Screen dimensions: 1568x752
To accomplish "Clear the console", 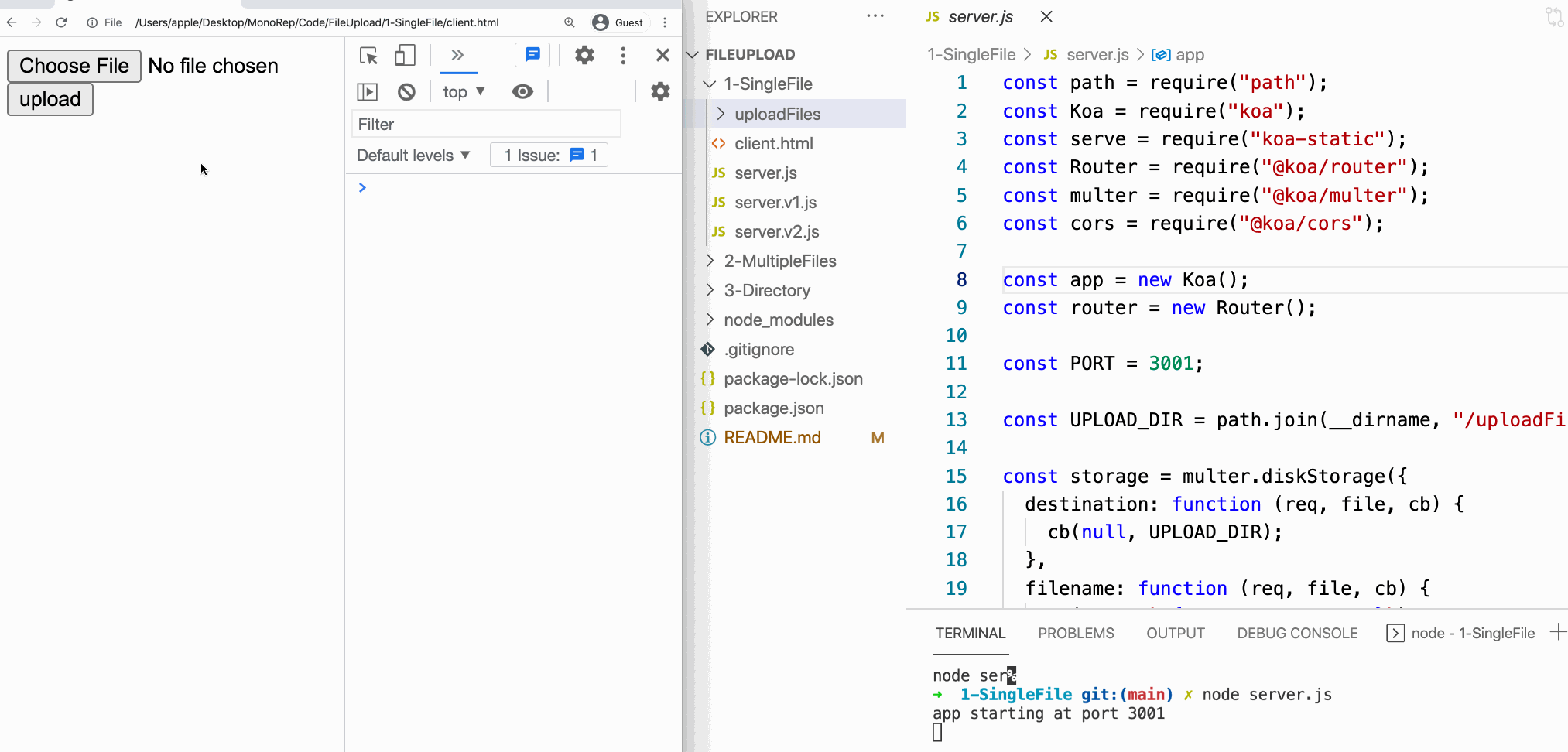I will coord(406,92).
